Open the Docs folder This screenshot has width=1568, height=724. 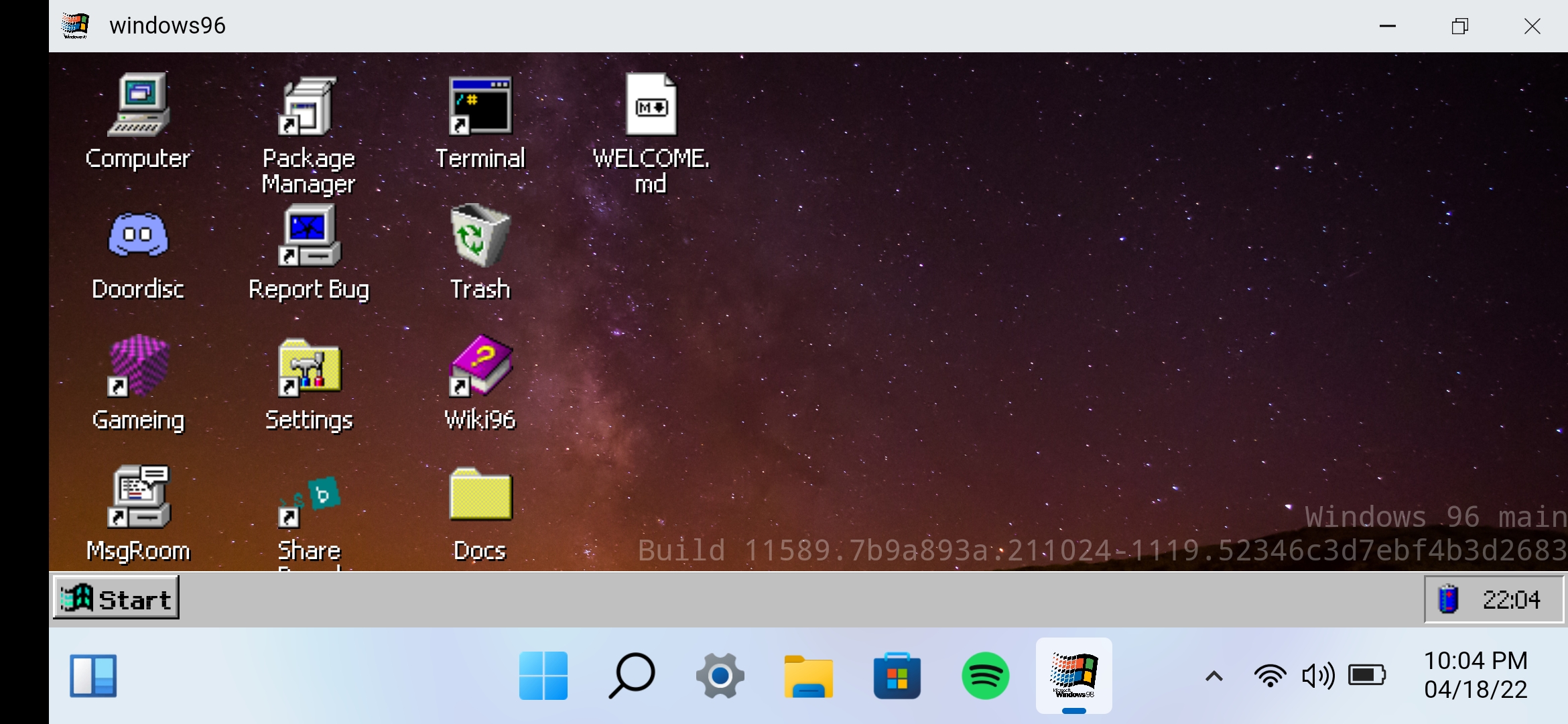pos(480,515)
